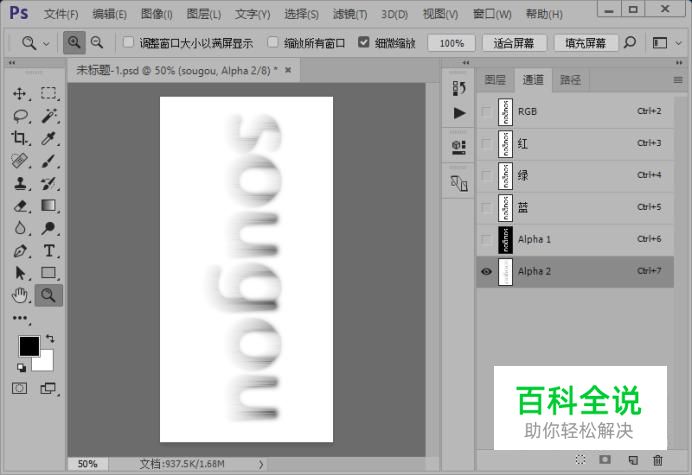Select the Brush tool
The image size is (692, 475).
[49, 161]
